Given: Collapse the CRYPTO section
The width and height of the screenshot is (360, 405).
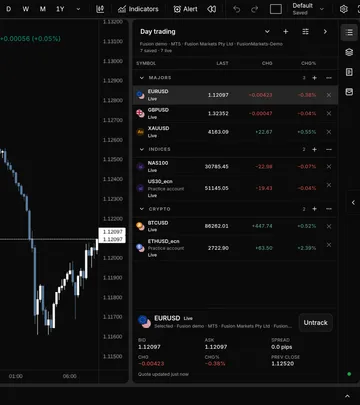Looking at the screenshot, I should pyautogui.click(x=142, y=209).
